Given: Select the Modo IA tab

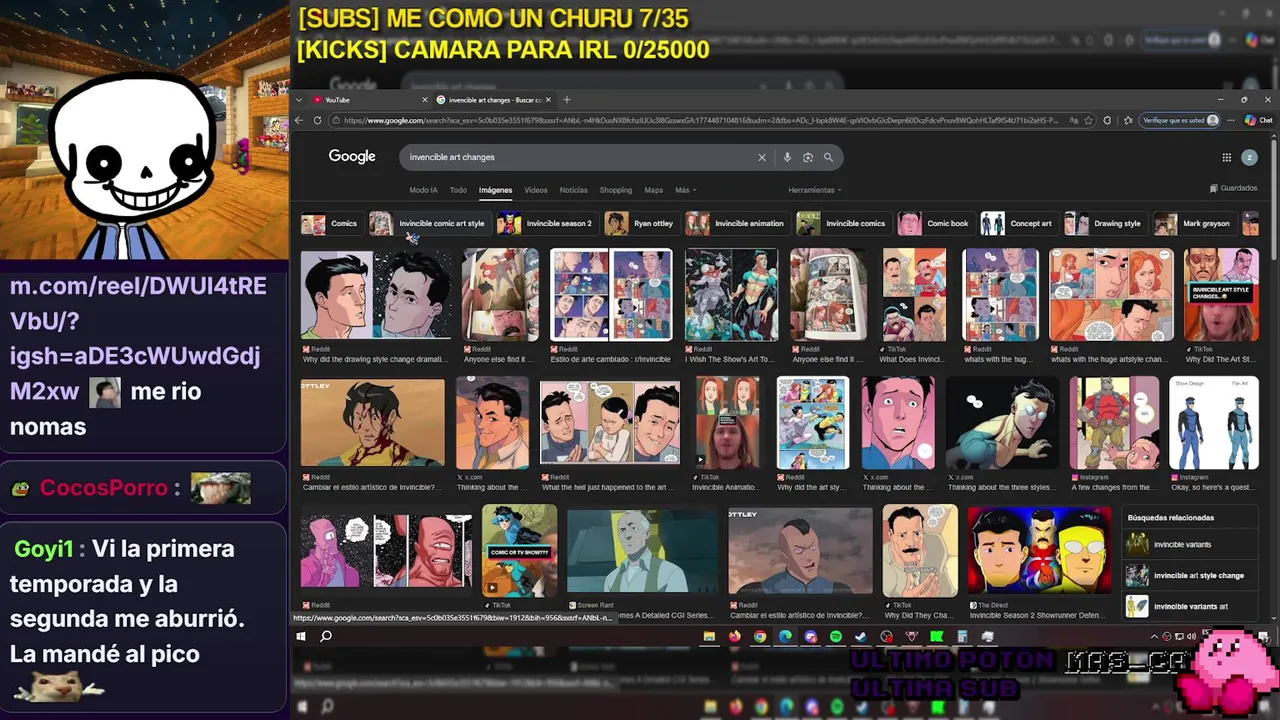Looking at the screenshot, I should [423, 190].
